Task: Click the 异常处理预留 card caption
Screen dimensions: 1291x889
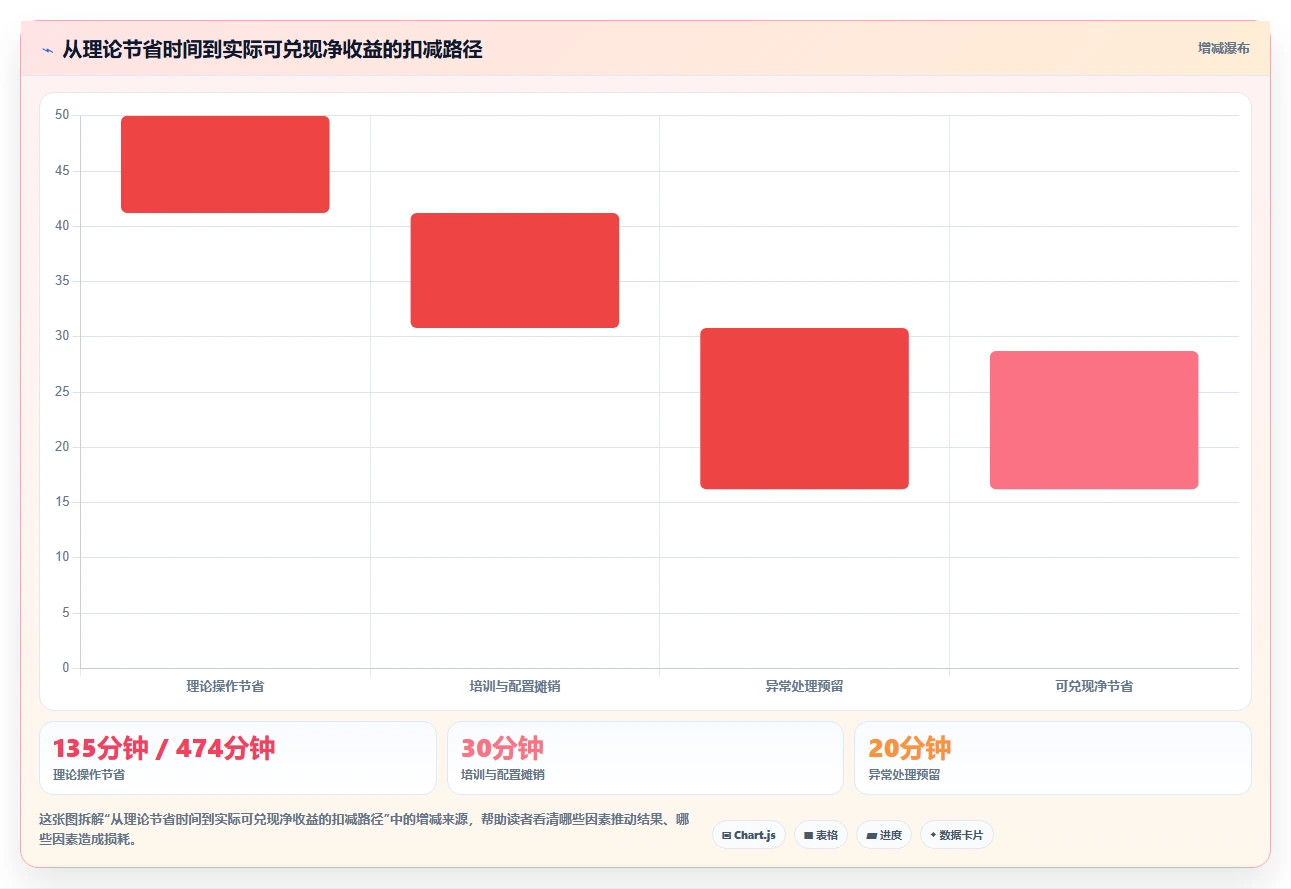Action: (904, 775)
